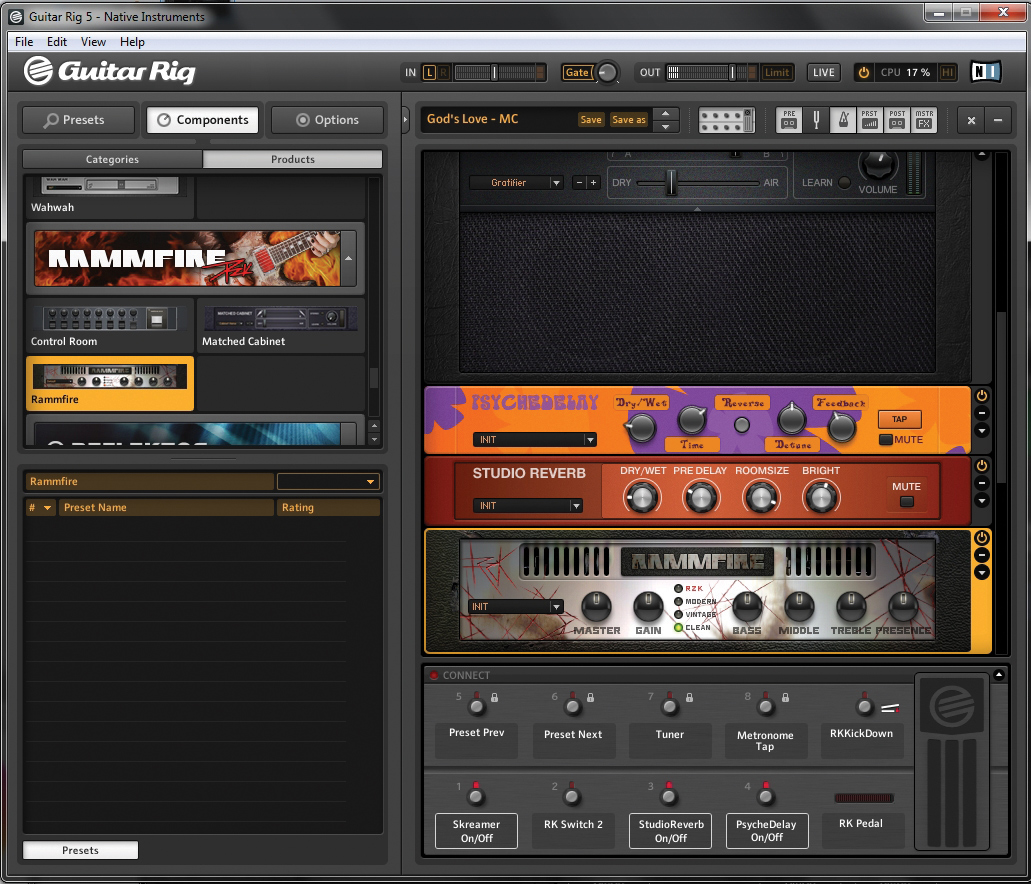
Task: Expand the Rammfire preset filter dropdown
Action: [370, 482]
